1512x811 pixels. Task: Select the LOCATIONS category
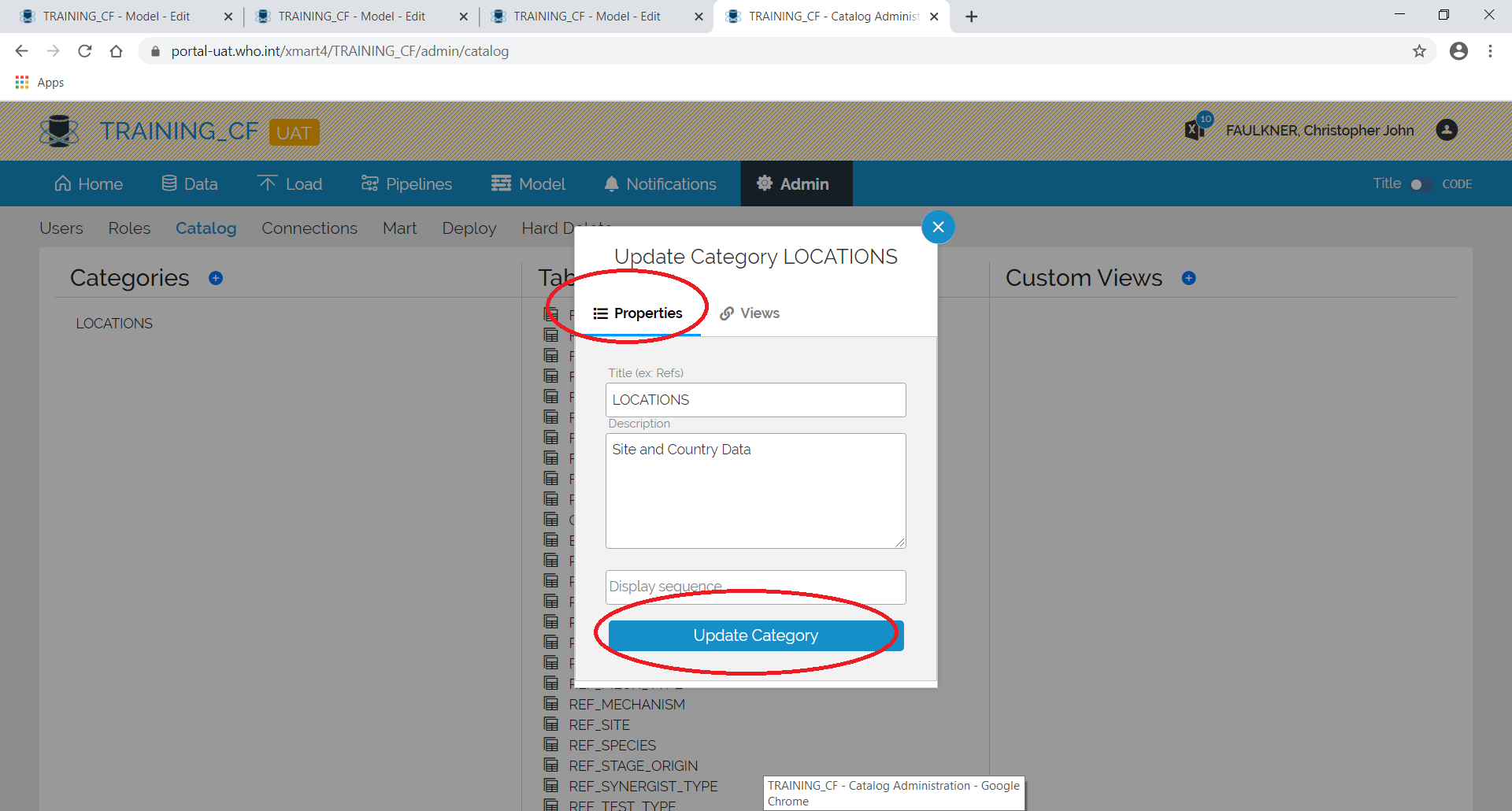114,324
